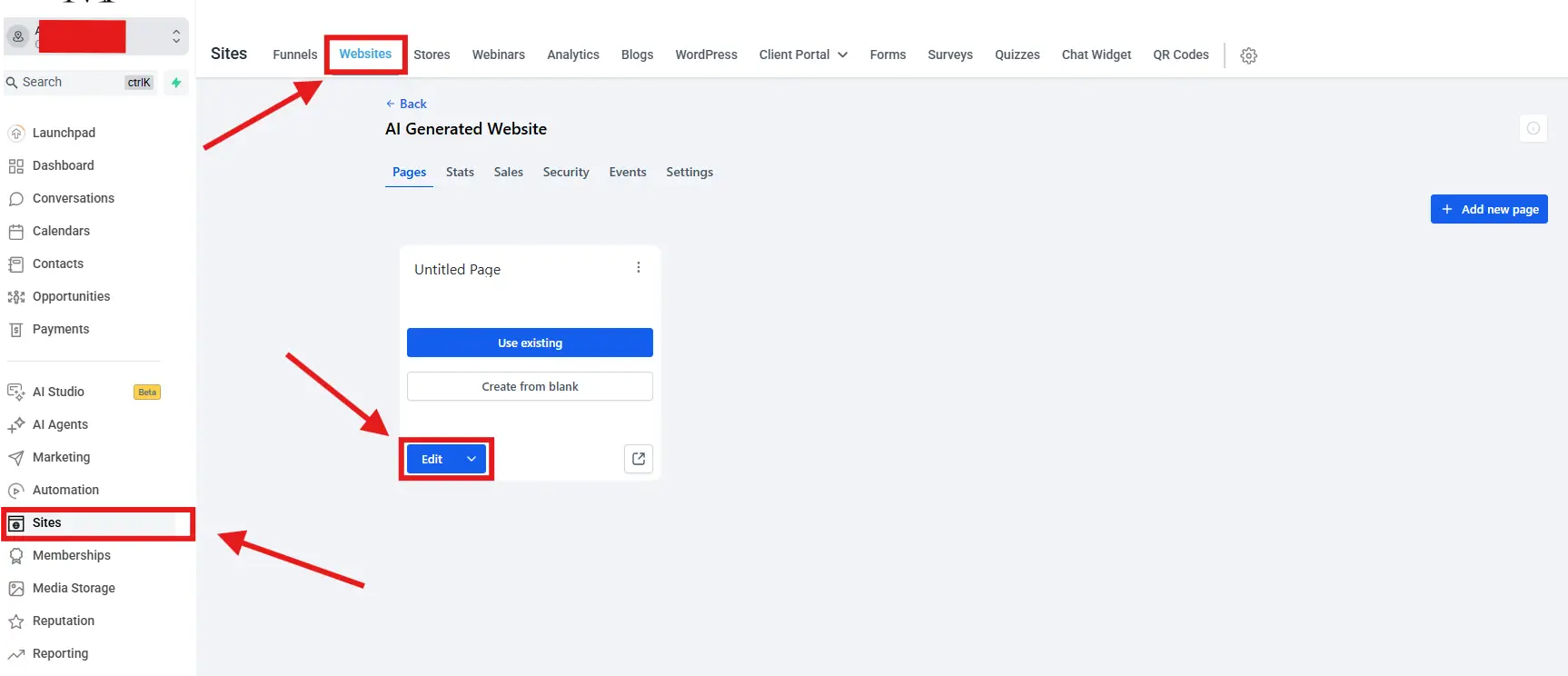Click Add new page button

(x=1489, y=209)
